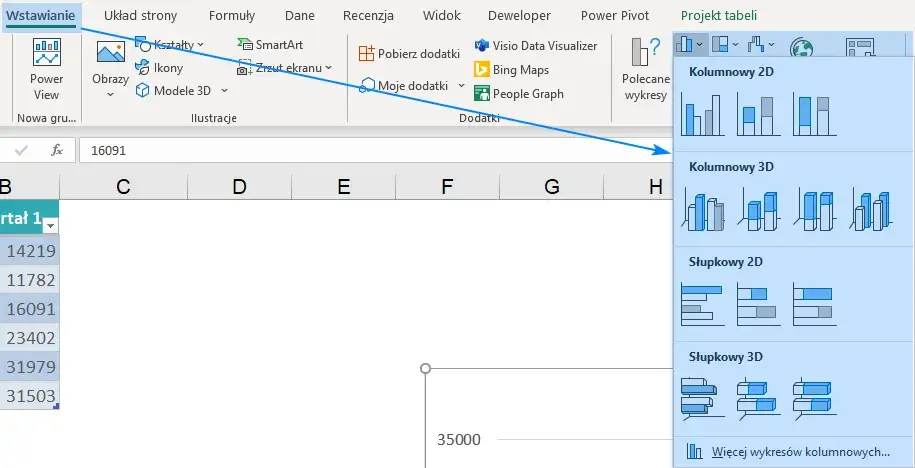The image size is (915, 468).
Task: Launch the People Graph add-in
Action: (519, 94)
